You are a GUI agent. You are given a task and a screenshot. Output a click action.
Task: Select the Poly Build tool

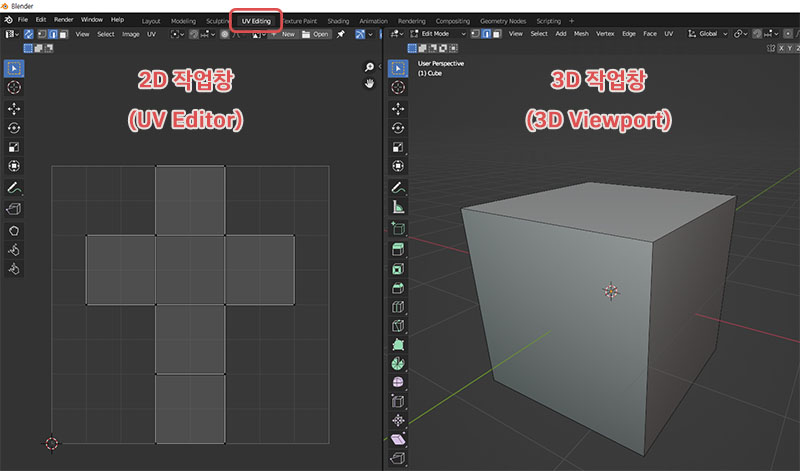pos(398,344)
